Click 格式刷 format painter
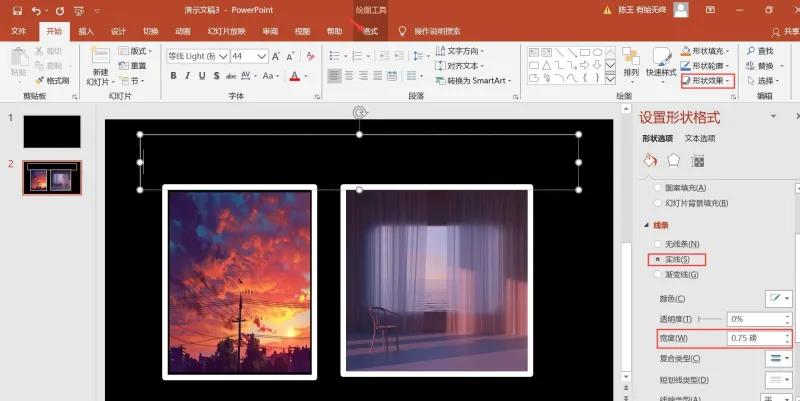Screen dimensions: 800x401 point(52,81)
